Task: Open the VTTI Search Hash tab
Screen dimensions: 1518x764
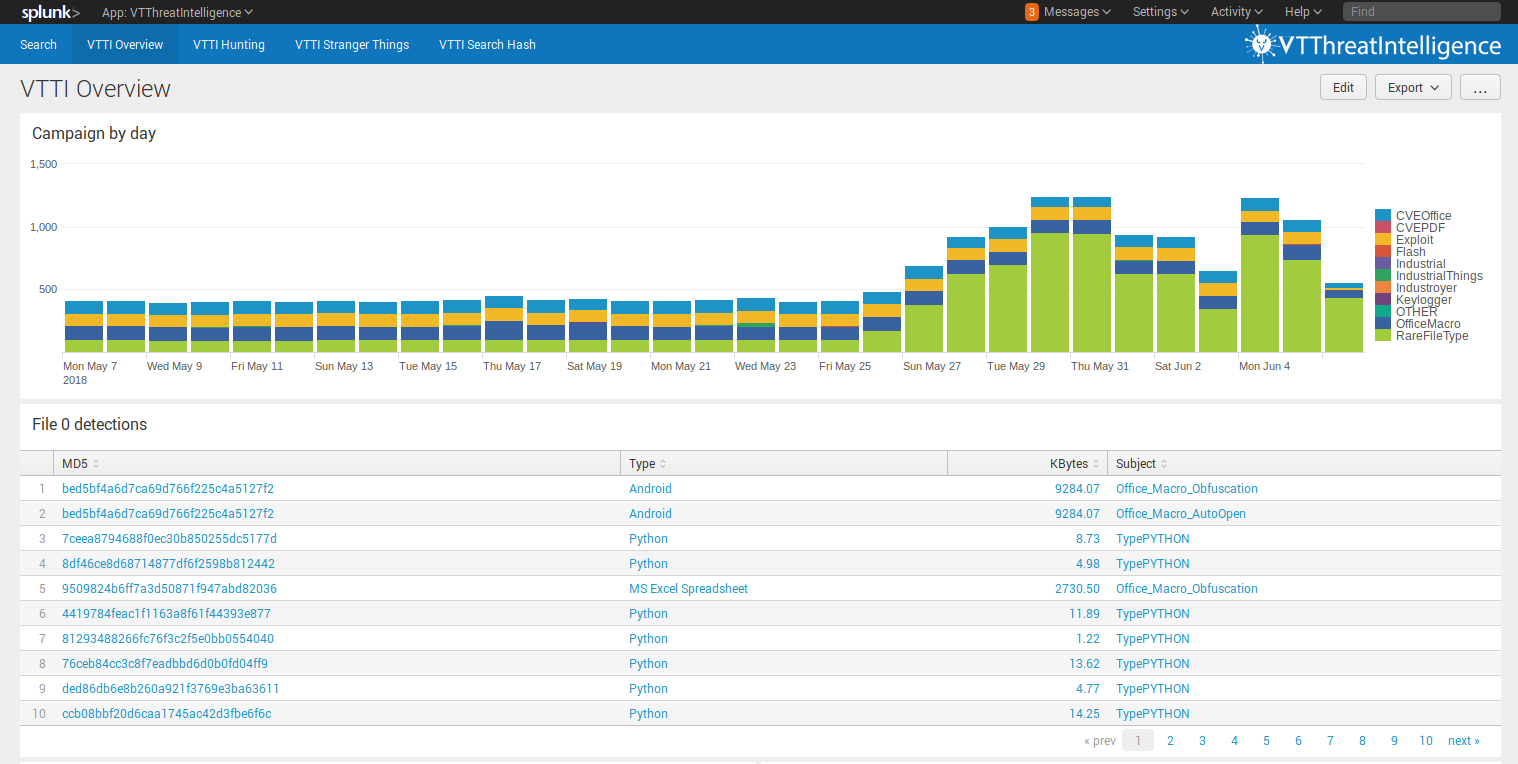Action: coord(487,45)
